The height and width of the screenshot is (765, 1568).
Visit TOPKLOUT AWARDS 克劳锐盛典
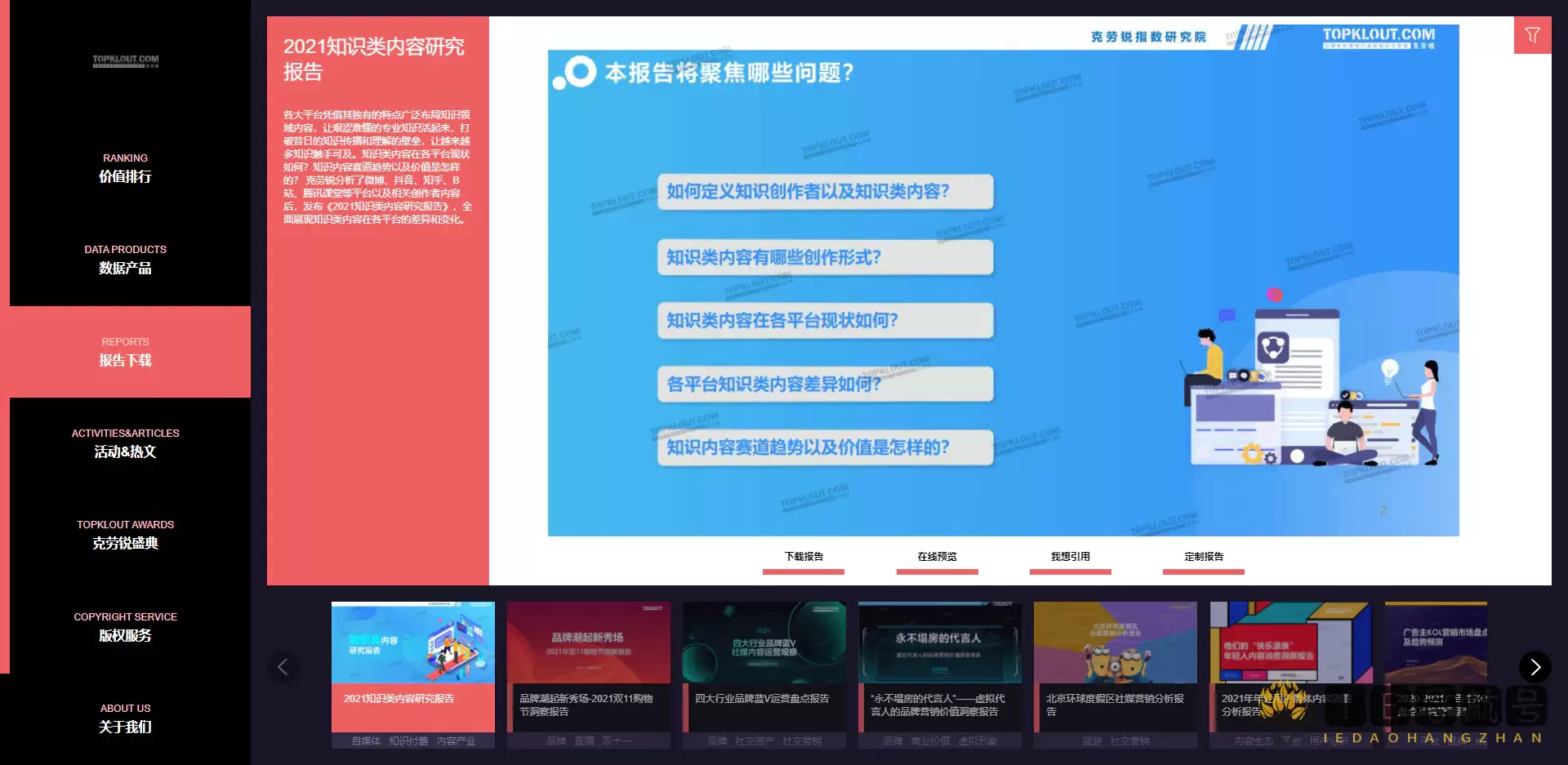(x=125, y=535)
